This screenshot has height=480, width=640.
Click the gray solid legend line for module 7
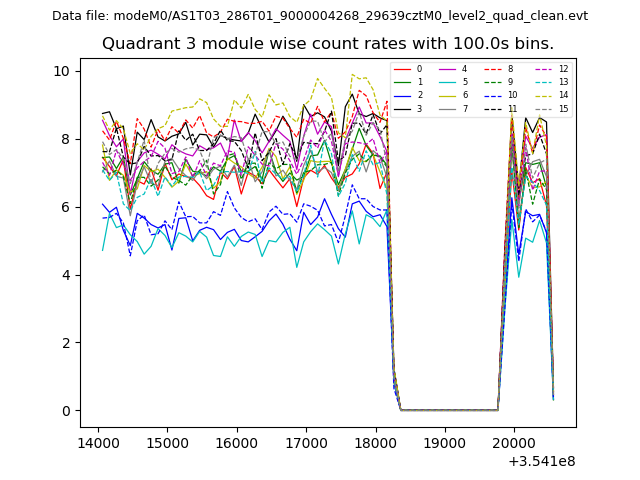(x=447, y=108)
